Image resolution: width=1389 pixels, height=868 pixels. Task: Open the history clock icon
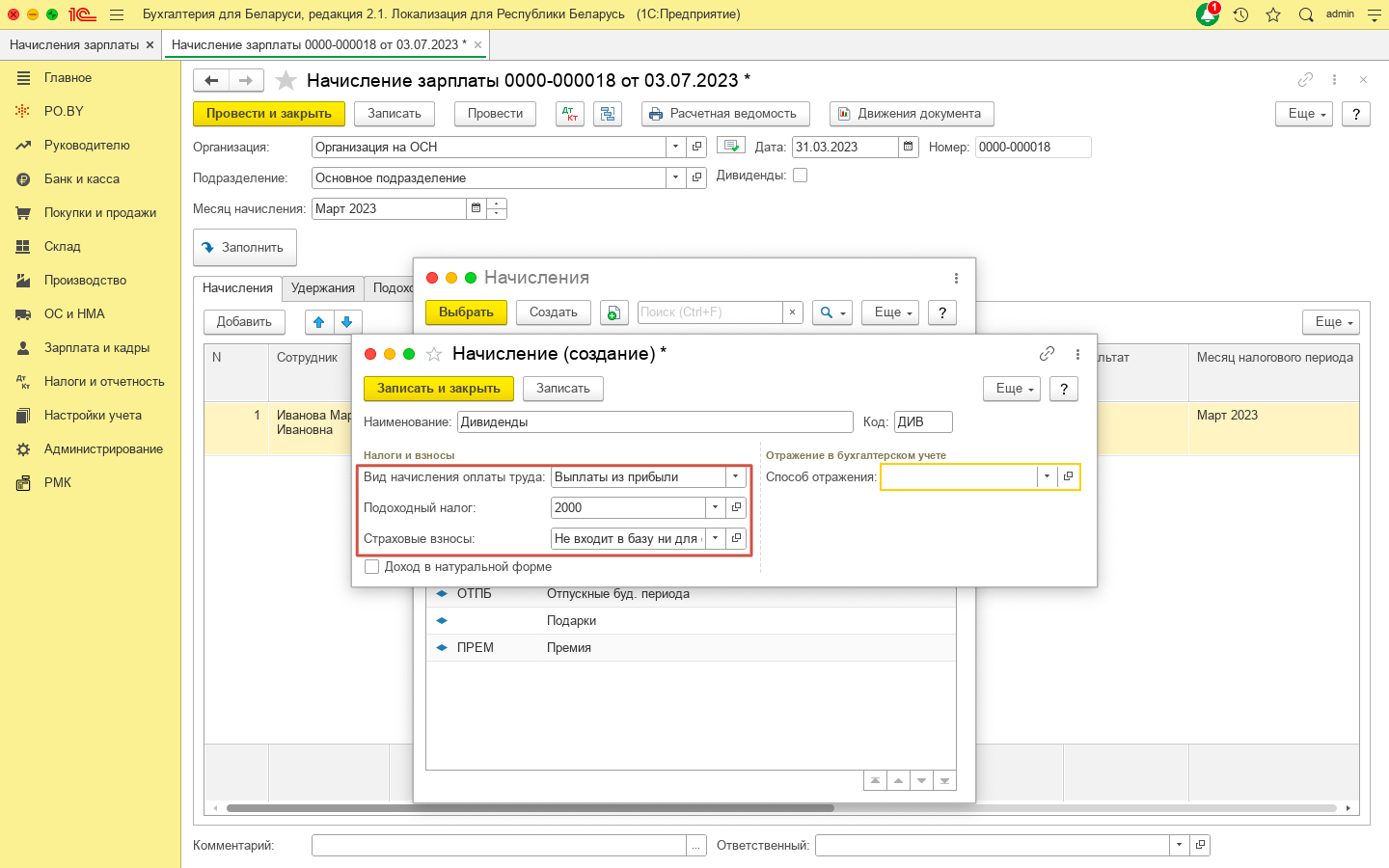pyautogui.click(x=1240, y=14)
